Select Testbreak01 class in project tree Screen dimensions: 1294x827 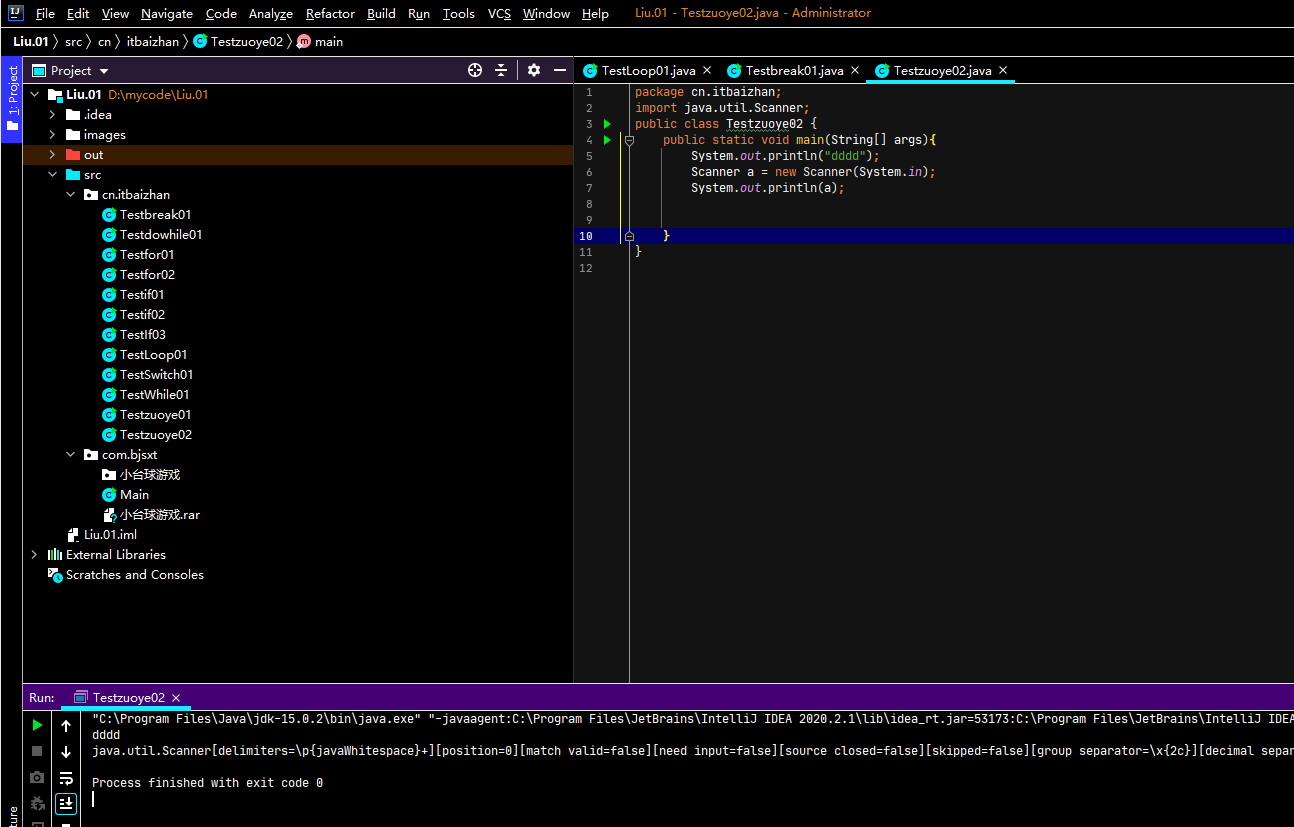[155, 214]
